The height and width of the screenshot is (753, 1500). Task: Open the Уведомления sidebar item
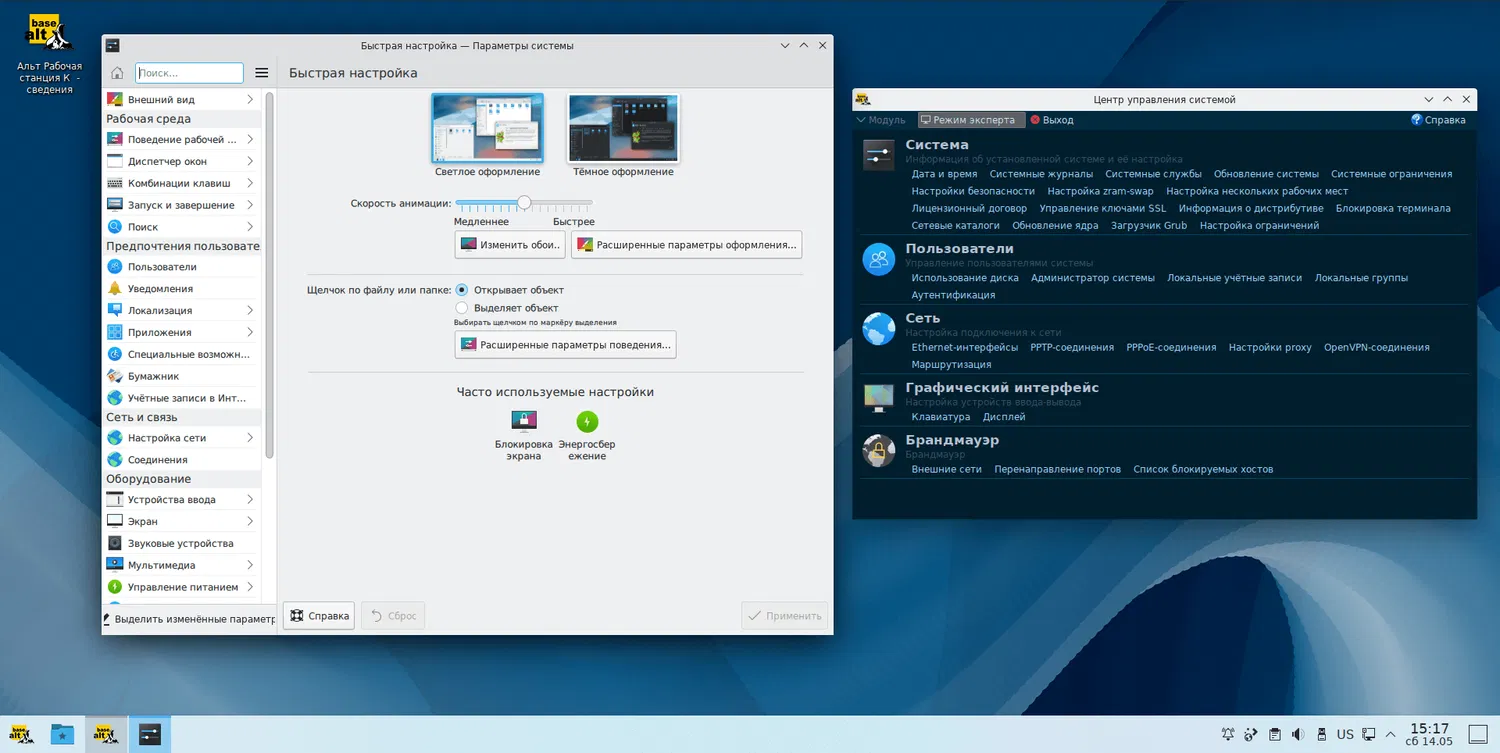tap(160, 289)
